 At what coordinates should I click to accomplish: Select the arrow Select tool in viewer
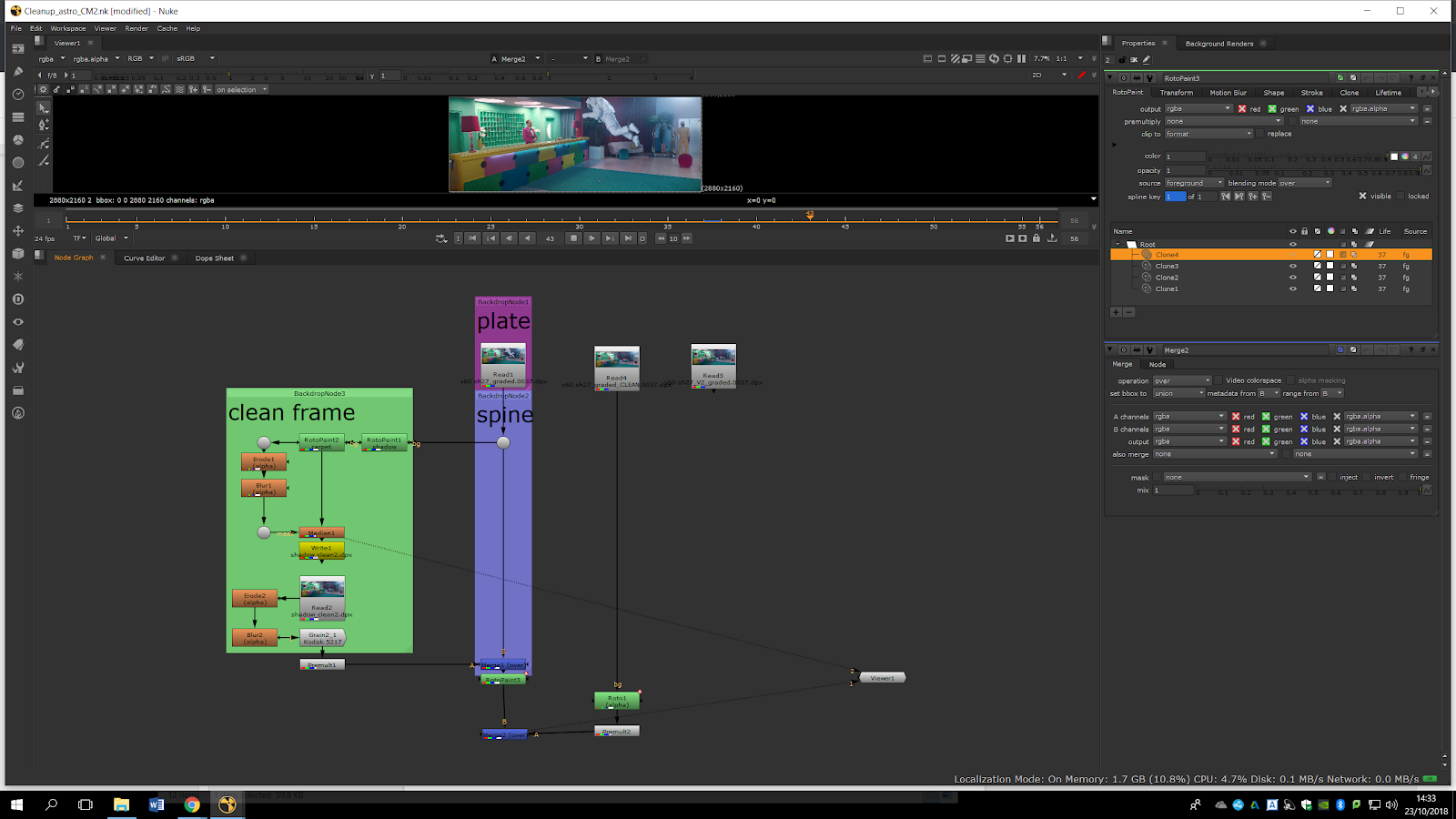pos(43,107)
